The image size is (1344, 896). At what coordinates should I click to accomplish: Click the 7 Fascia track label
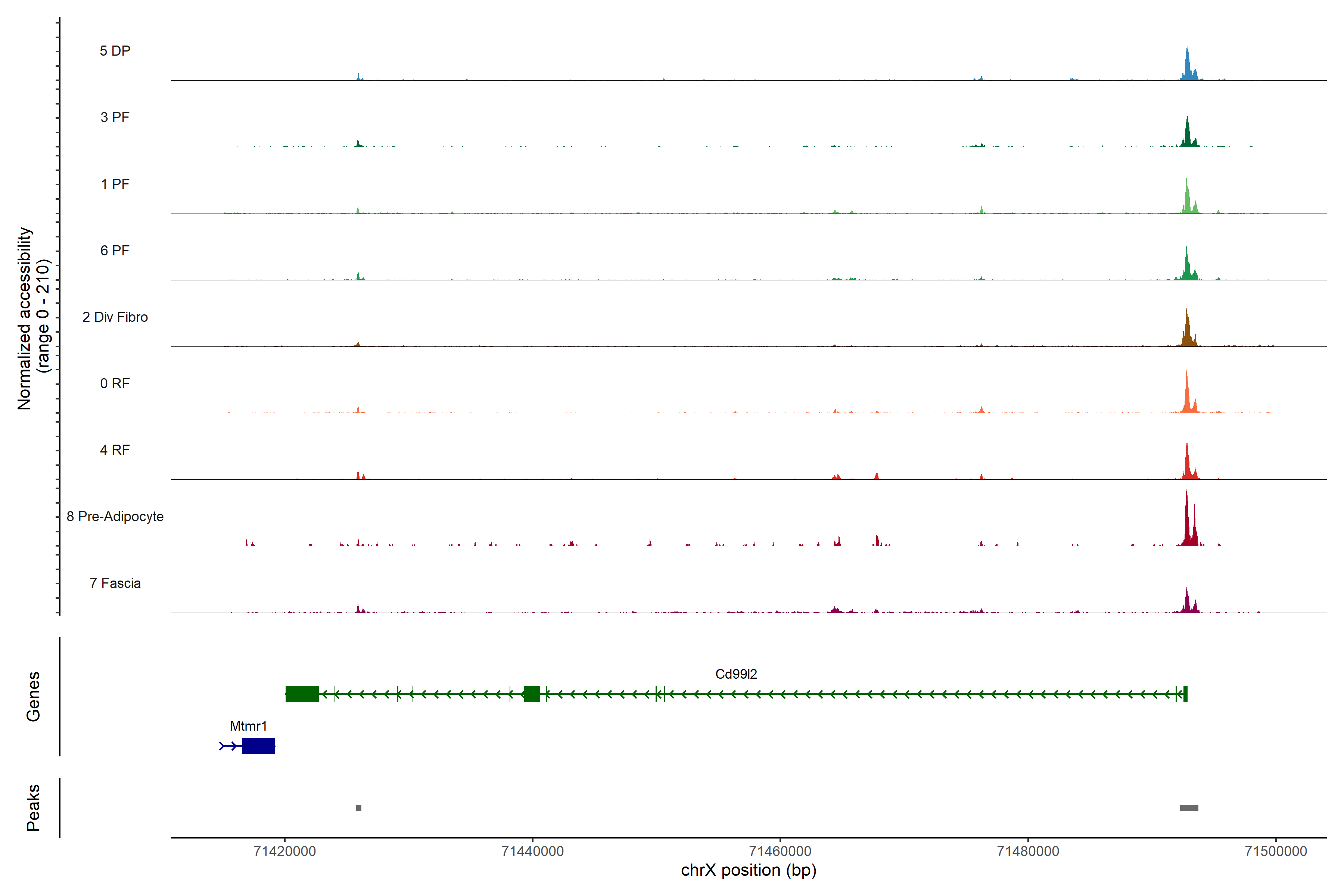tap(115, 583)
